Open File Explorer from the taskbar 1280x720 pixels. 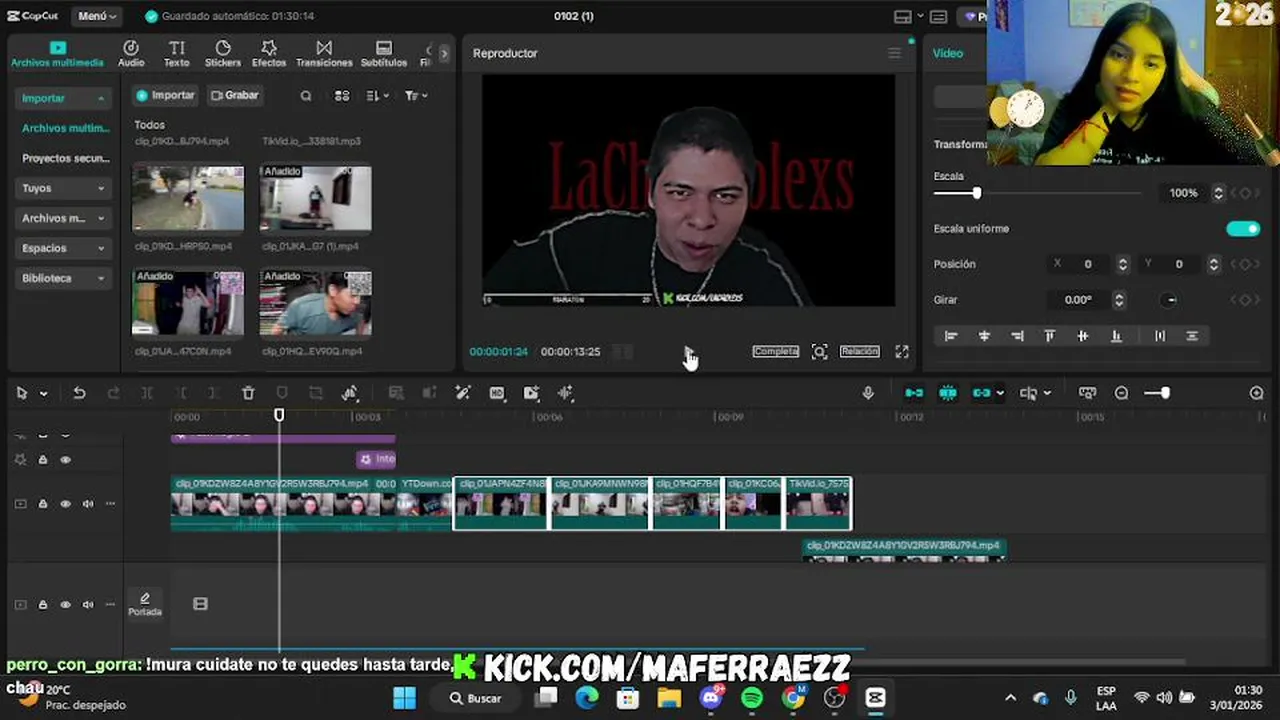(669, 698)
